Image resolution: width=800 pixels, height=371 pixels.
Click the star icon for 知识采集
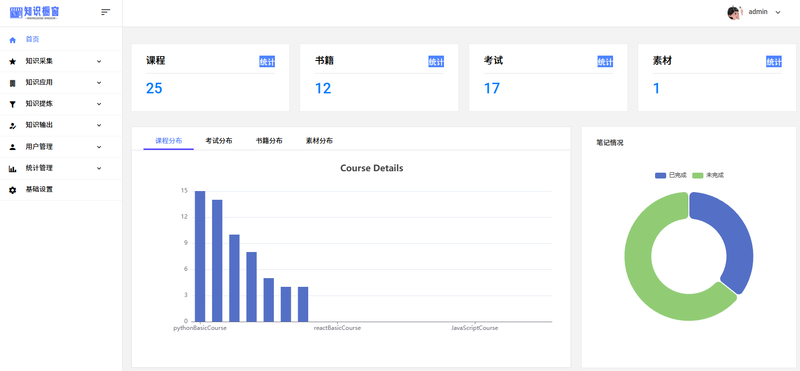point(13,61)
